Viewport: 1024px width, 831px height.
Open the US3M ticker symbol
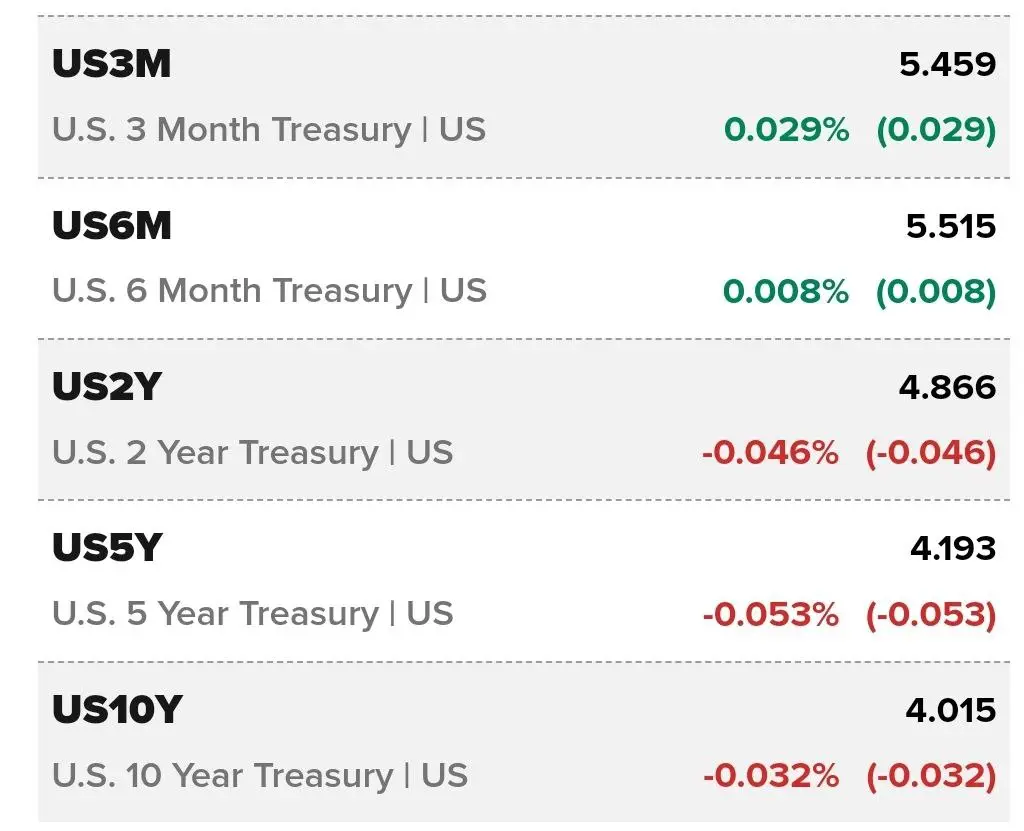[x=112, y=64]
